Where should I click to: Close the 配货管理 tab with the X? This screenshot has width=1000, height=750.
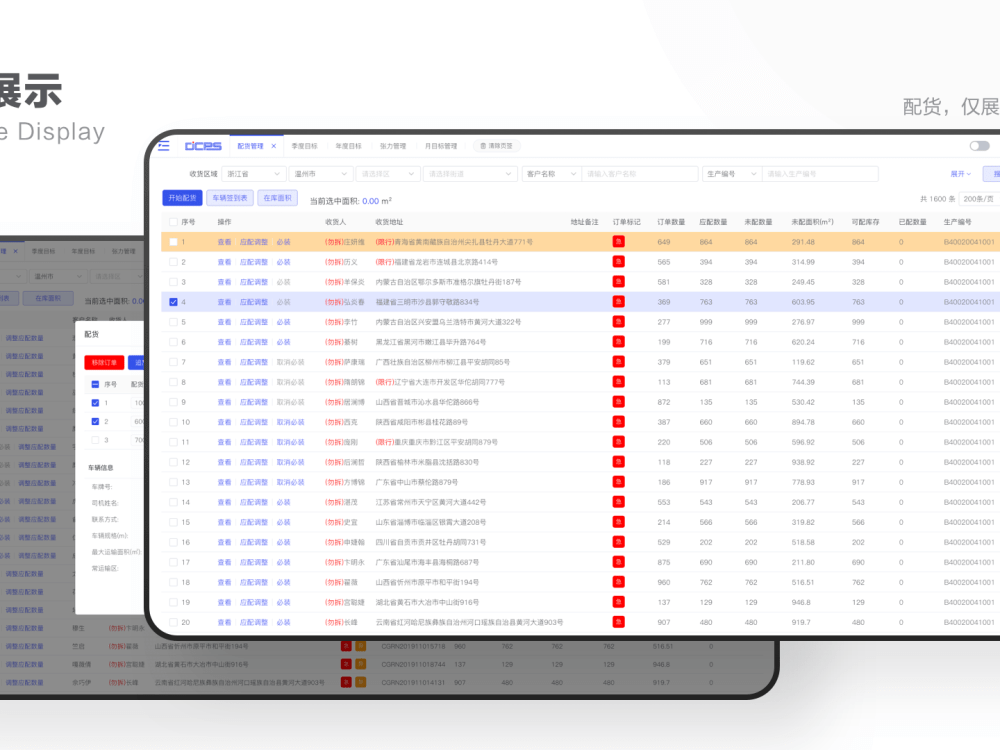(x=274, y=146)
